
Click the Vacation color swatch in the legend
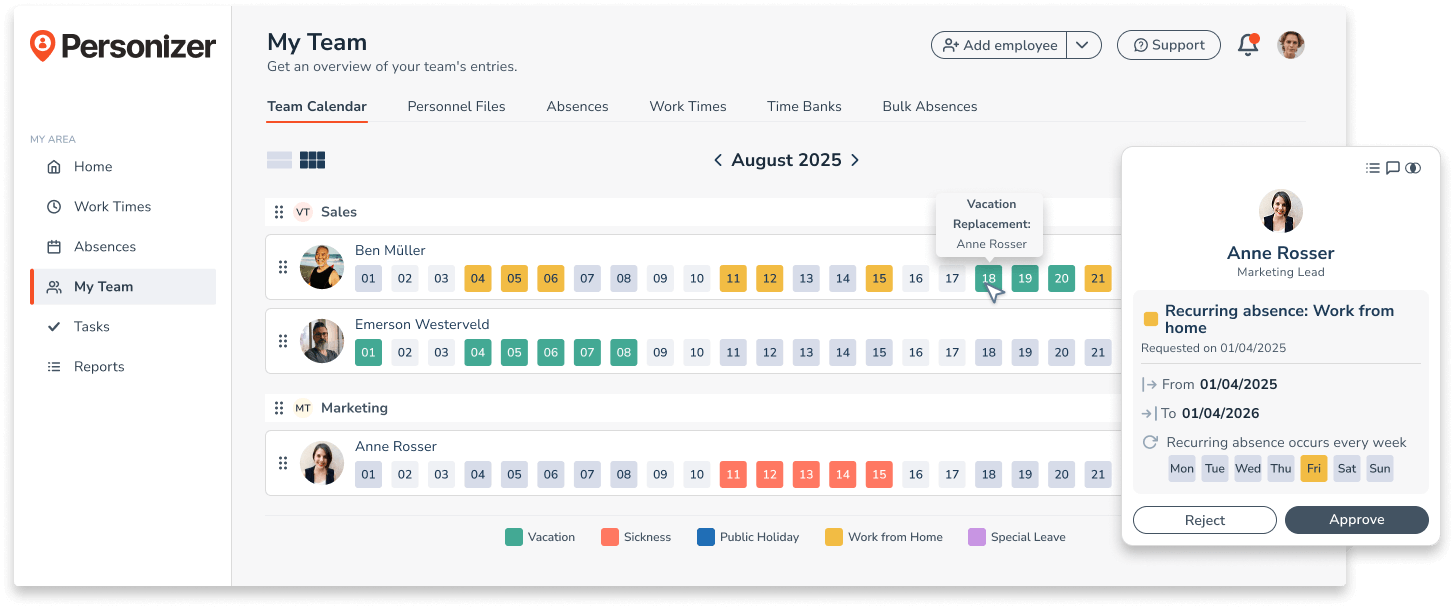click(x=512, y=536)
